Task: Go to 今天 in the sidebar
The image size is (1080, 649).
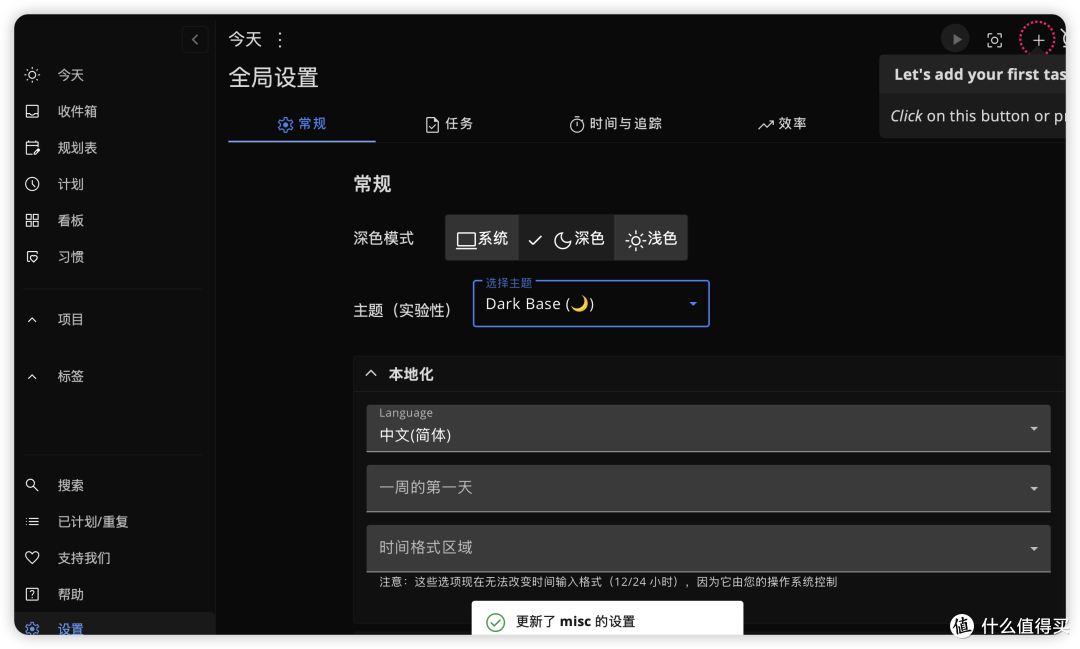Action: click(70, 74)
